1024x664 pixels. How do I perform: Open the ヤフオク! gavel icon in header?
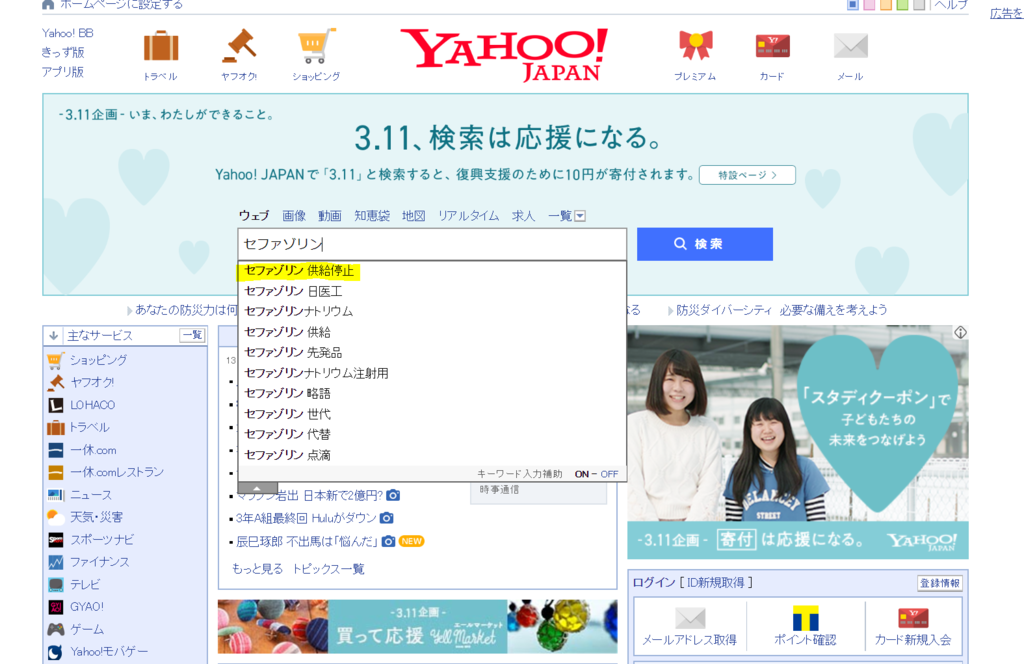239,46
